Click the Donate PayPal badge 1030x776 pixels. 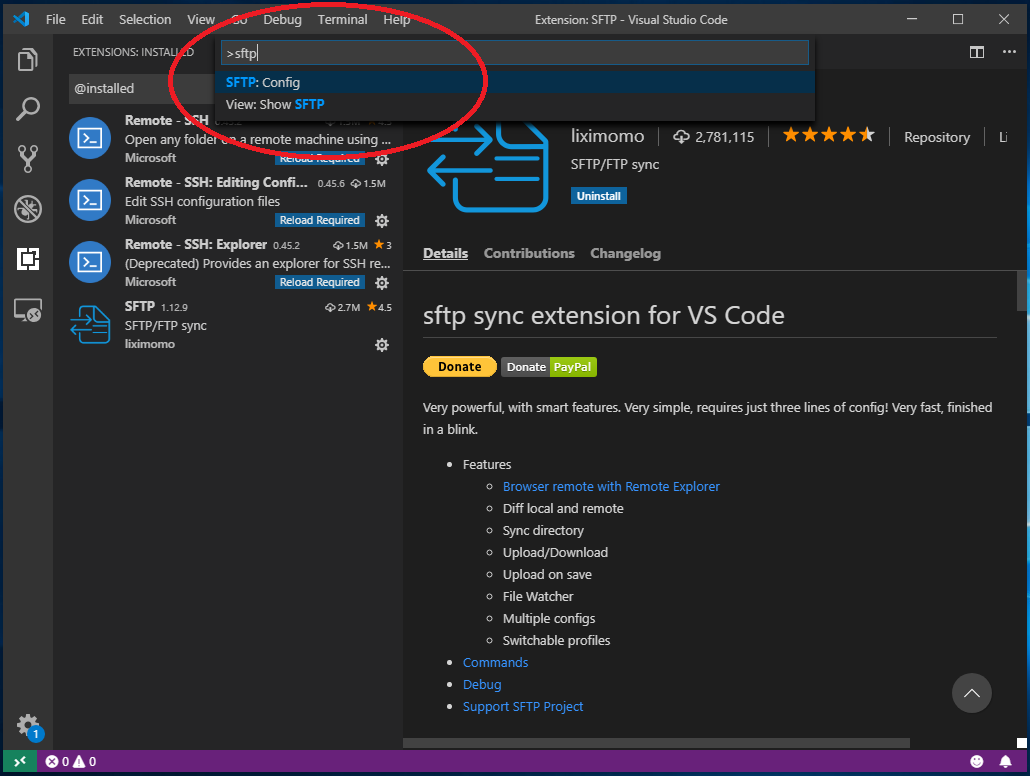(x=549, y=367)
